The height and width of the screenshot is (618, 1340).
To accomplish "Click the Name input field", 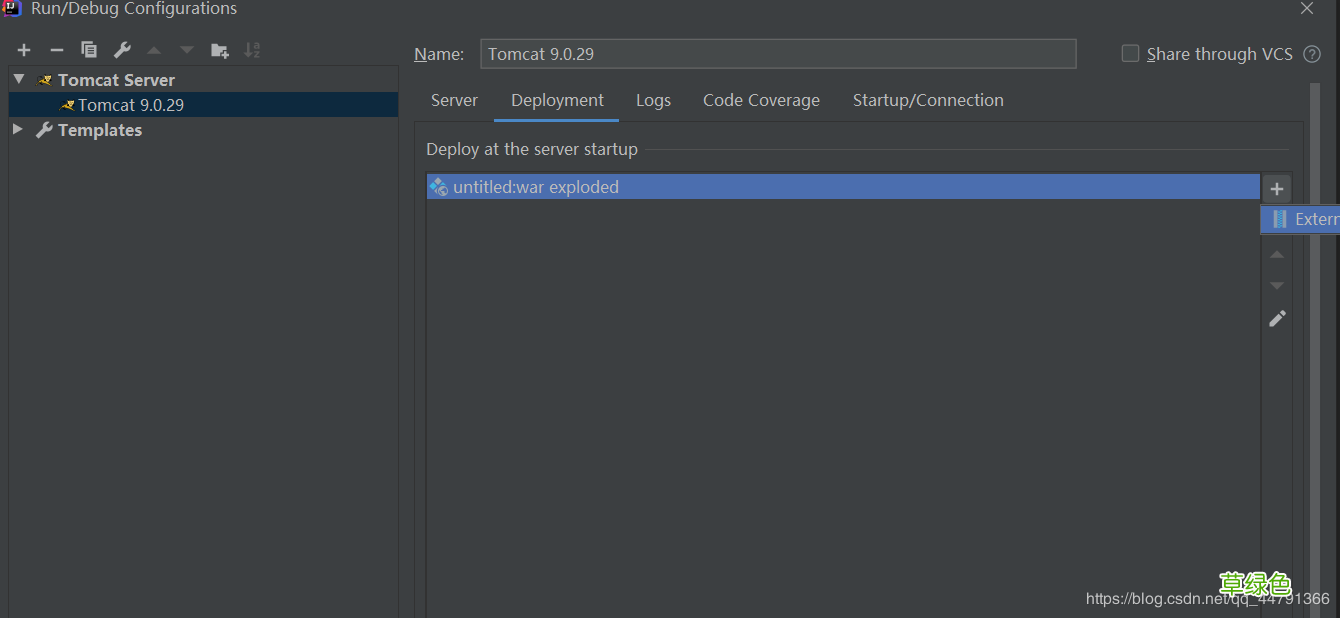I will pyautogui.click(x=778, y=54).
